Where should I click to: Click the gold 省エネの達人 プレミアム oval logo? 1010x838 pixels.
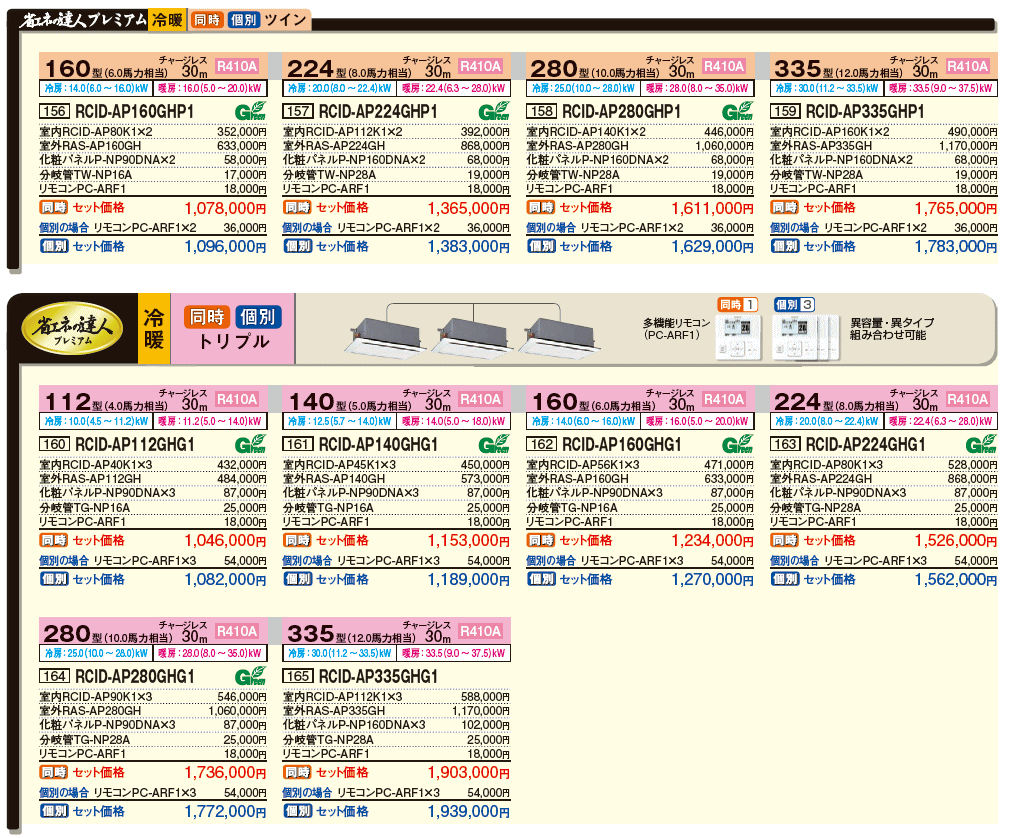[x=72, y=329]
